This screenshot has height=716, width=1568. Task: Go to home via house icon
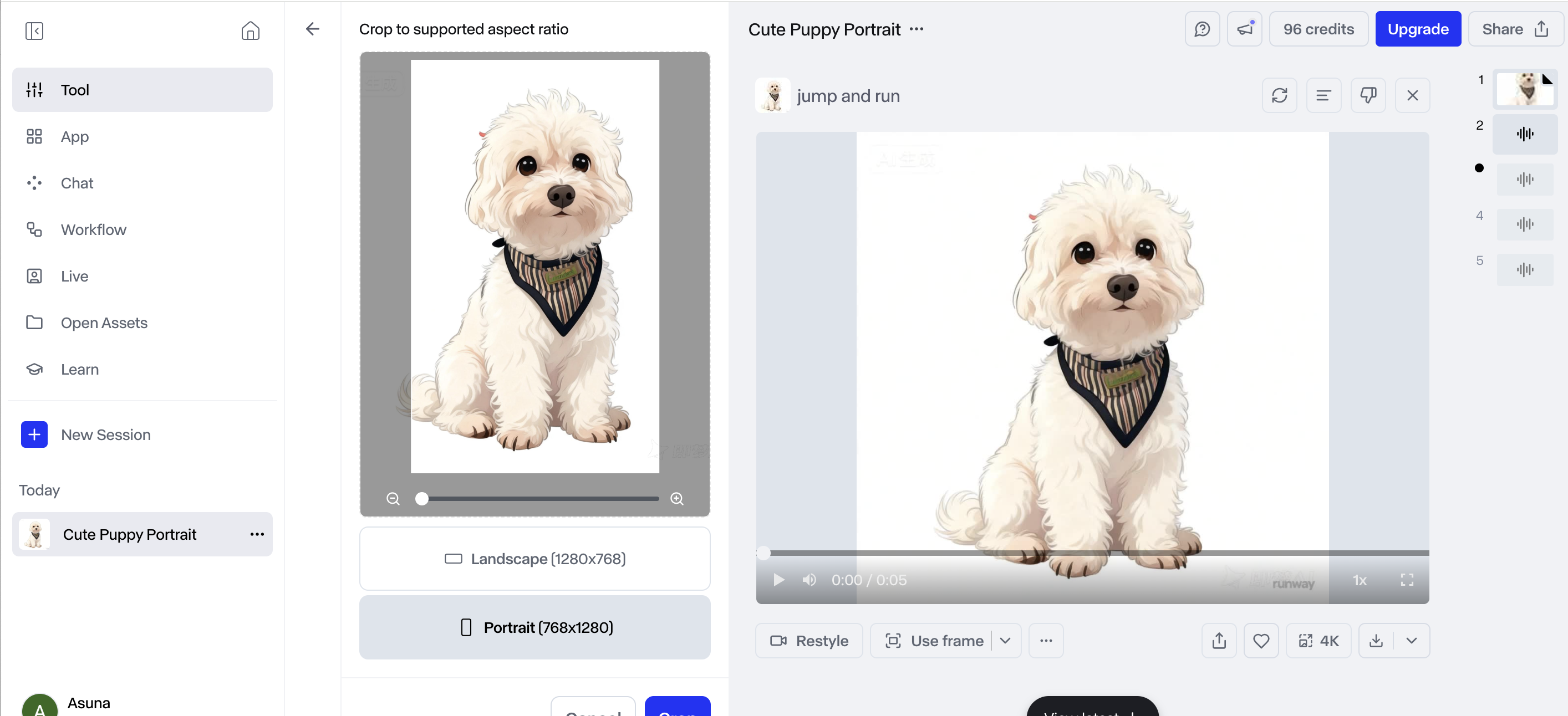click(x=250, y=30)
